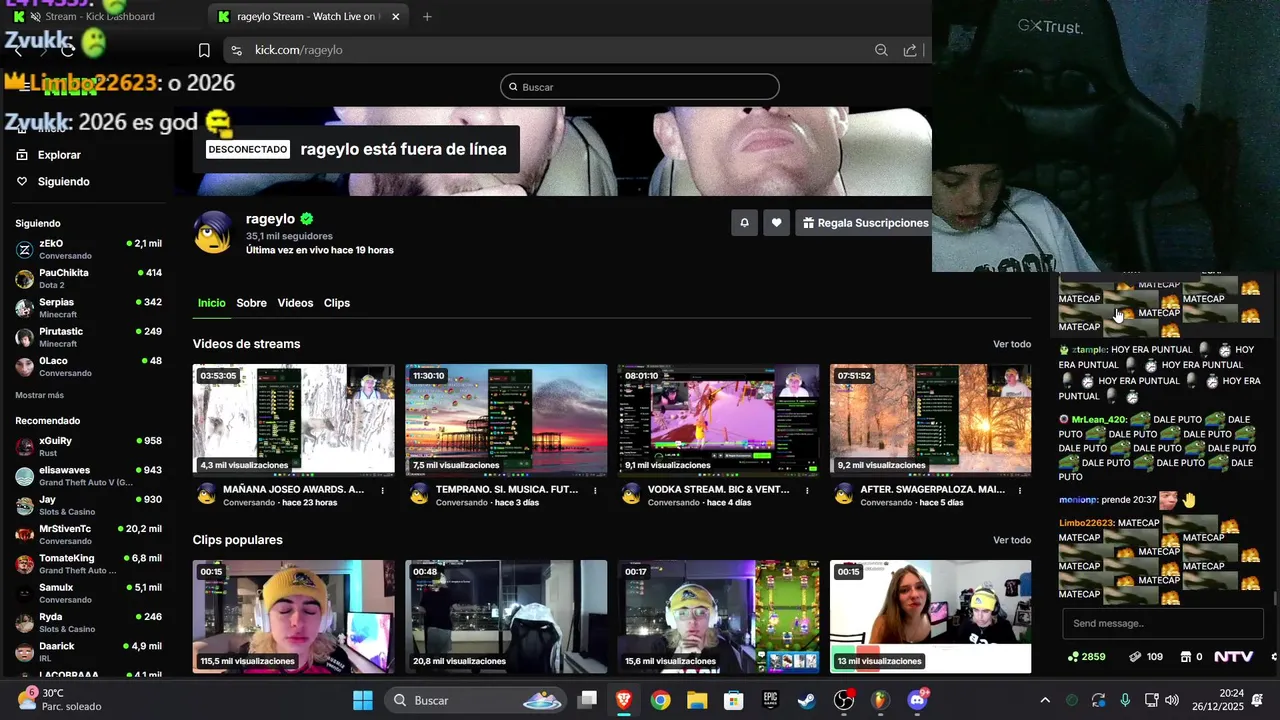Open Epic Games launcher from taskbar
Viewport: 1280px width, 720px height.
770,700
